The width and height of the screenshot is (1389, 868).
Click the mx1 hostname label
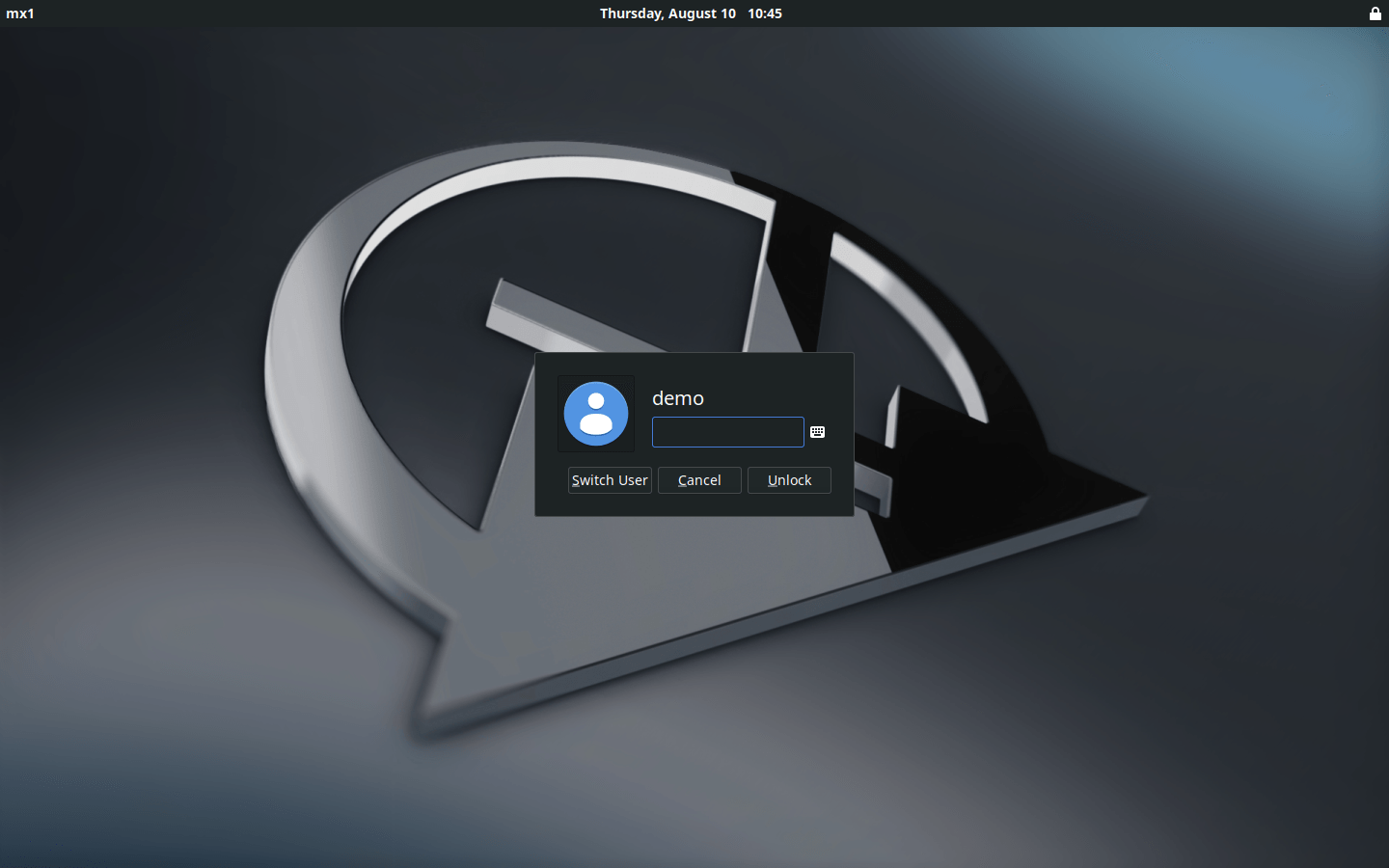[20, 14]
